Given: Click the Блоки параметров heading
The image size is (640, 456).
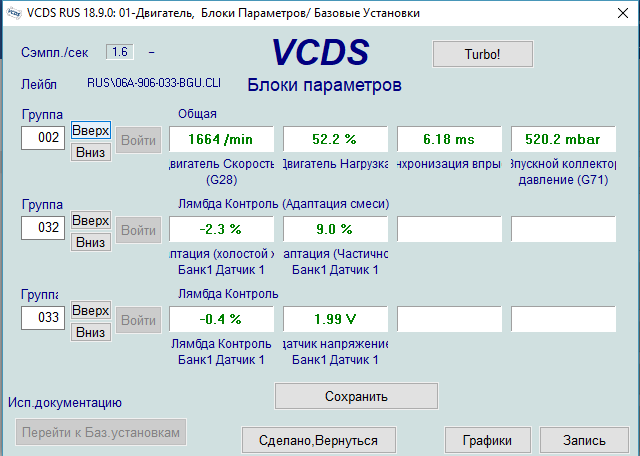Looking at the screenshot, I should pos(324,85).
